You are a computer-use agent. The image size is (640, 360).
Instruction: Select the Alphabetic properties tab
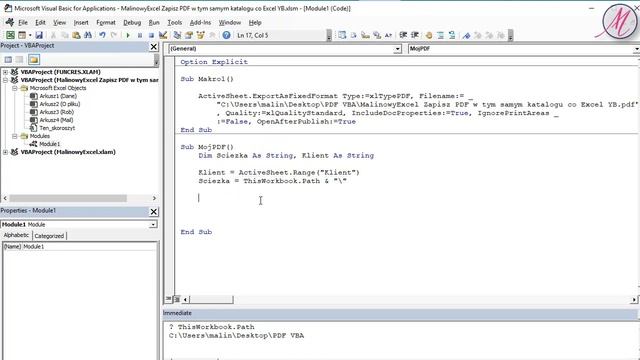pyautogui.click(x=16, y=235)
